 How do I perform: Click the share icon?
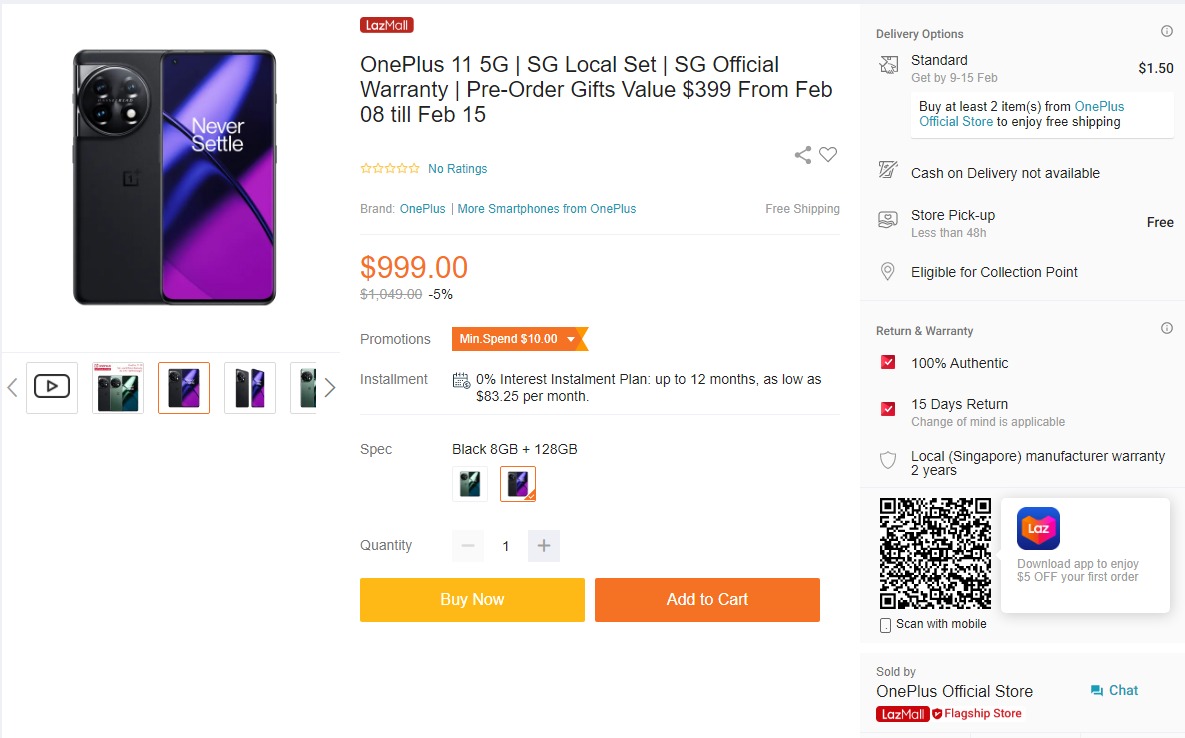point(802,155)
